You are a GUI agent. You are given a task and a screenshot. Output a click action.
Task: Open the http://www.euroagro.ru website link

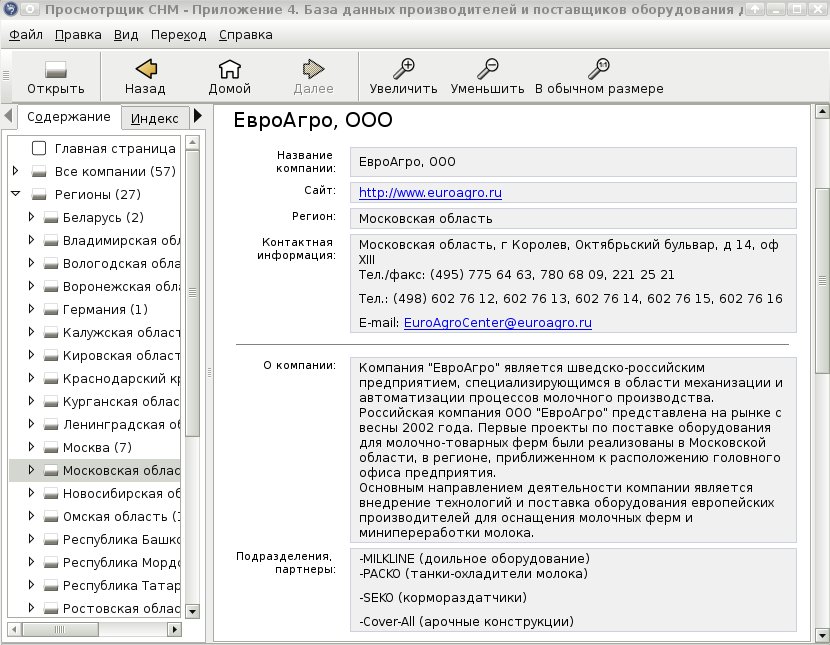point(430,193)
